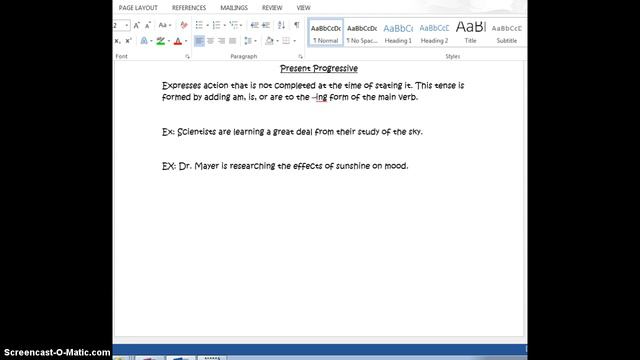Apply the red font color
The image size is (640, 360).
[178, 41]
